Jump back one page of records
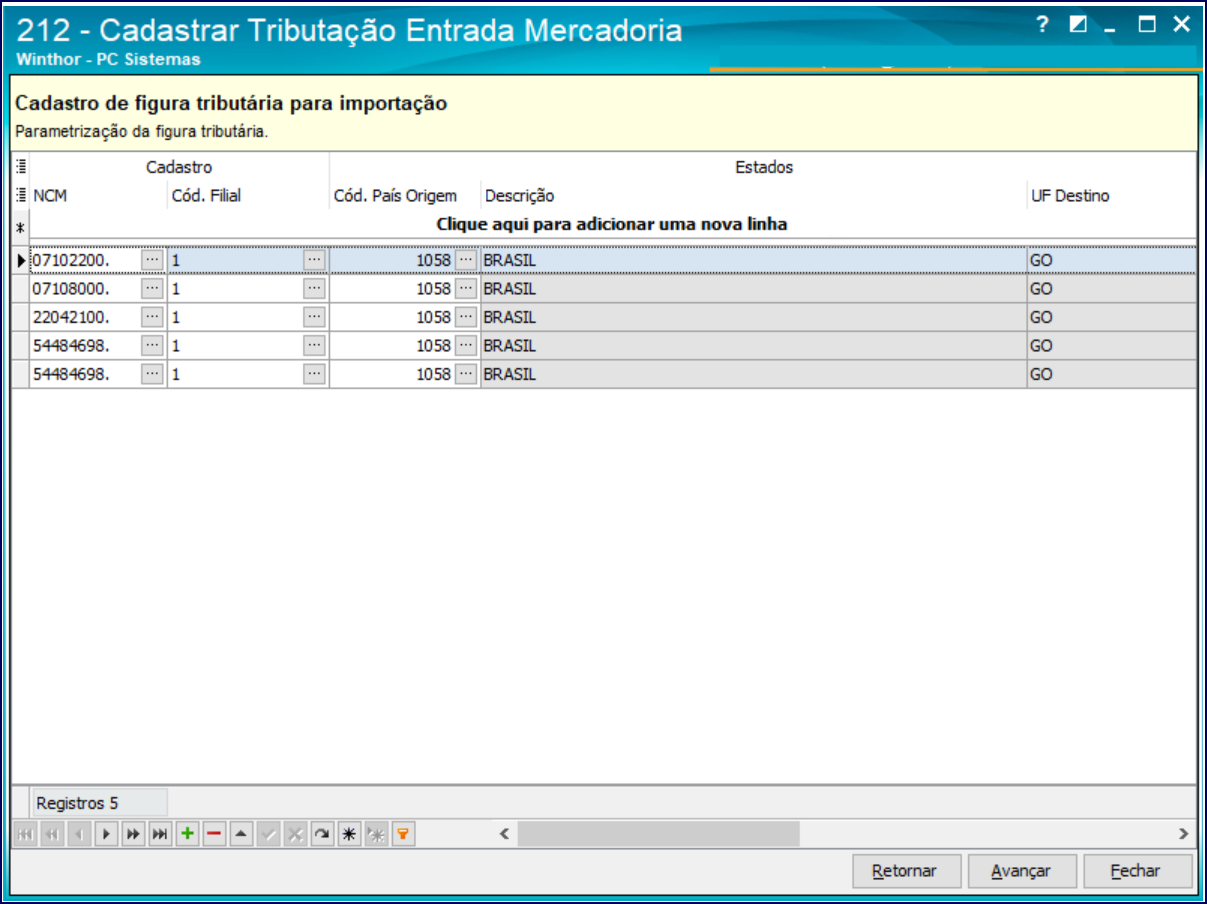Viewport: 1207px width, 904px height. [x=53, y=834]
